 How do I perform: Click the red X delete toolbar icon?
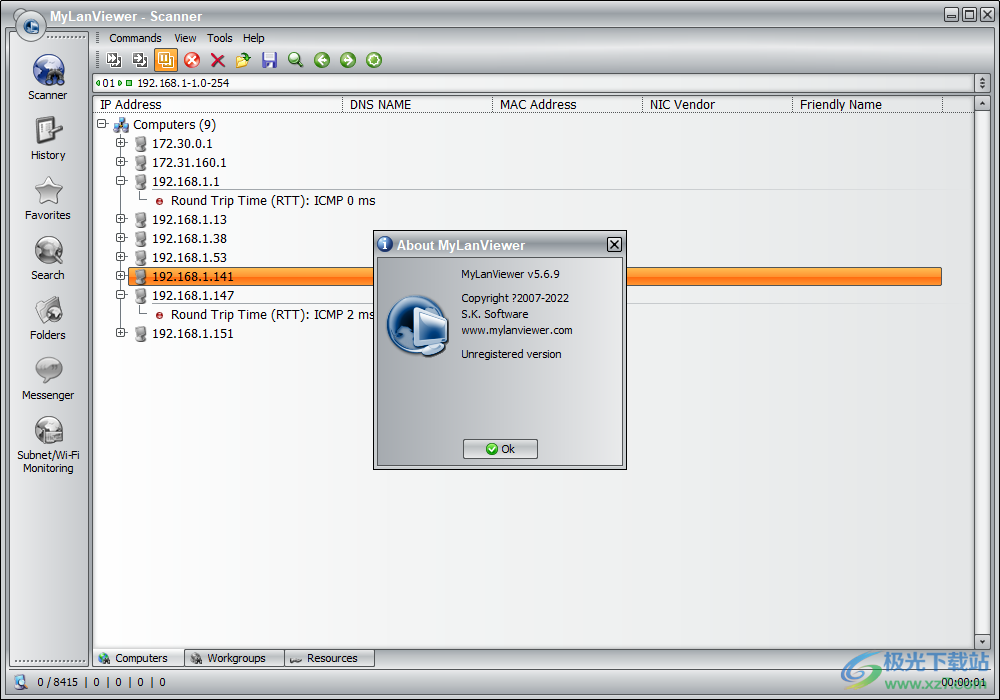pos(217,60)
